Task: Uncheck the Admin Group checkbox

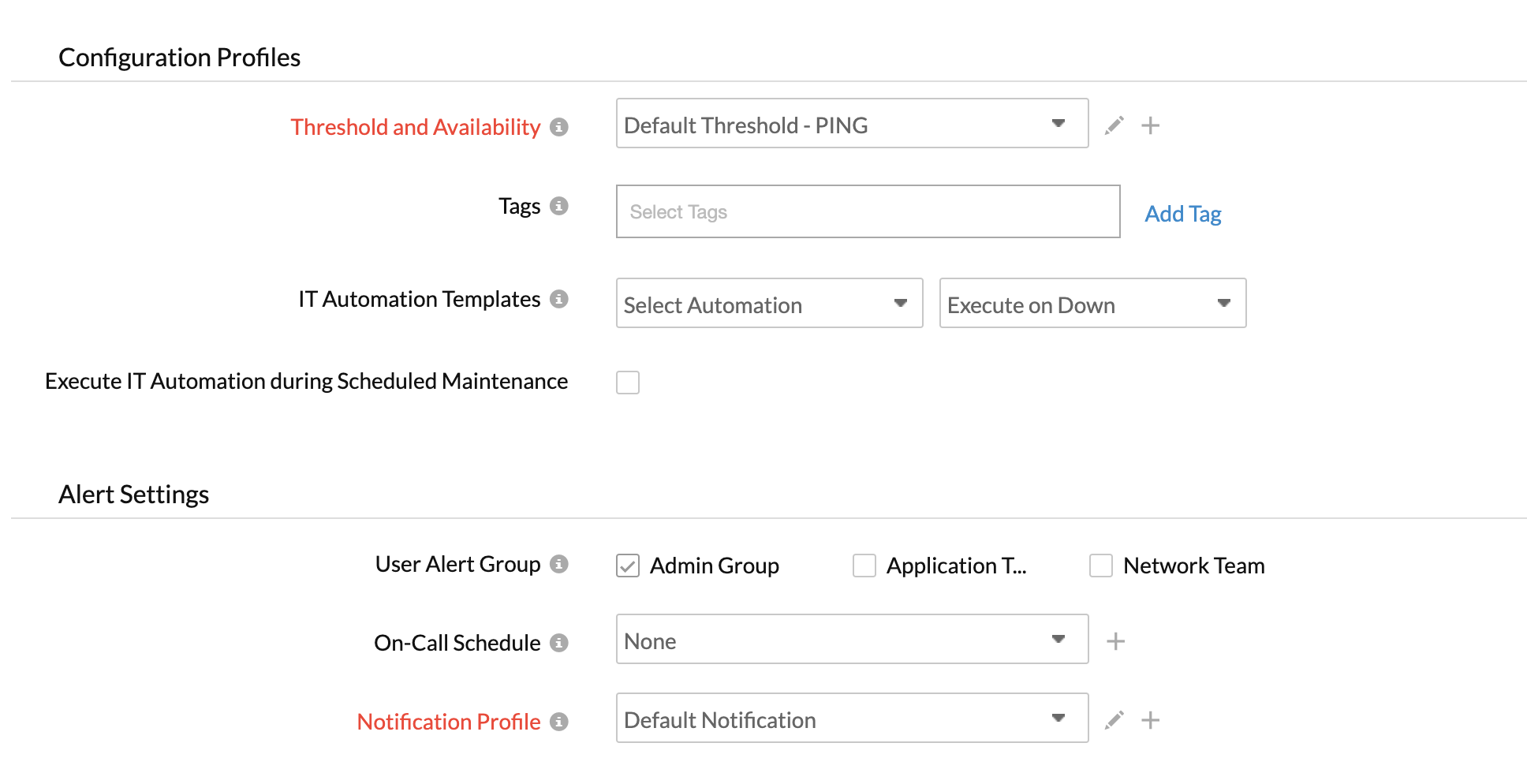Action: (x=628, y=566)
